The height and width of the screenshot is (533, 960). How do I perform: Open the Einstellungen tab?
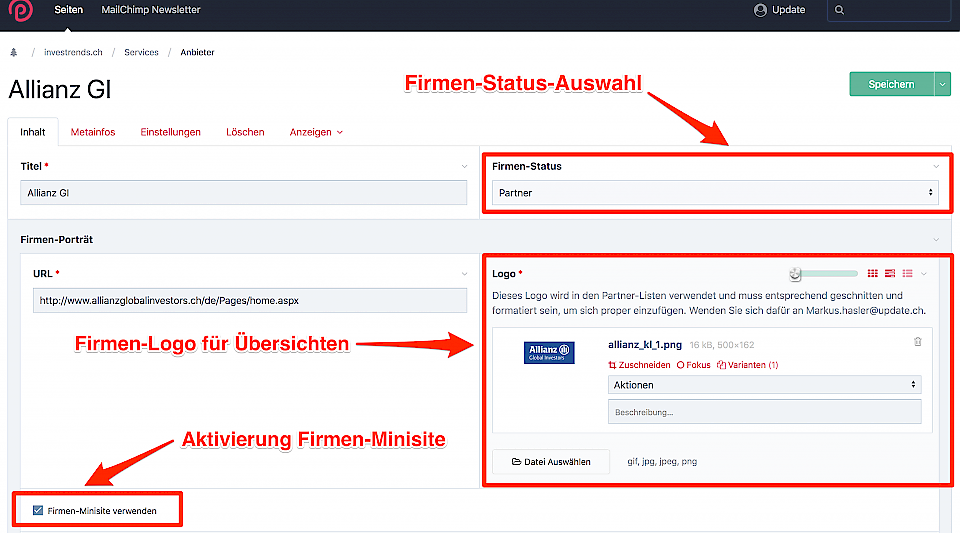click(170, 132)
